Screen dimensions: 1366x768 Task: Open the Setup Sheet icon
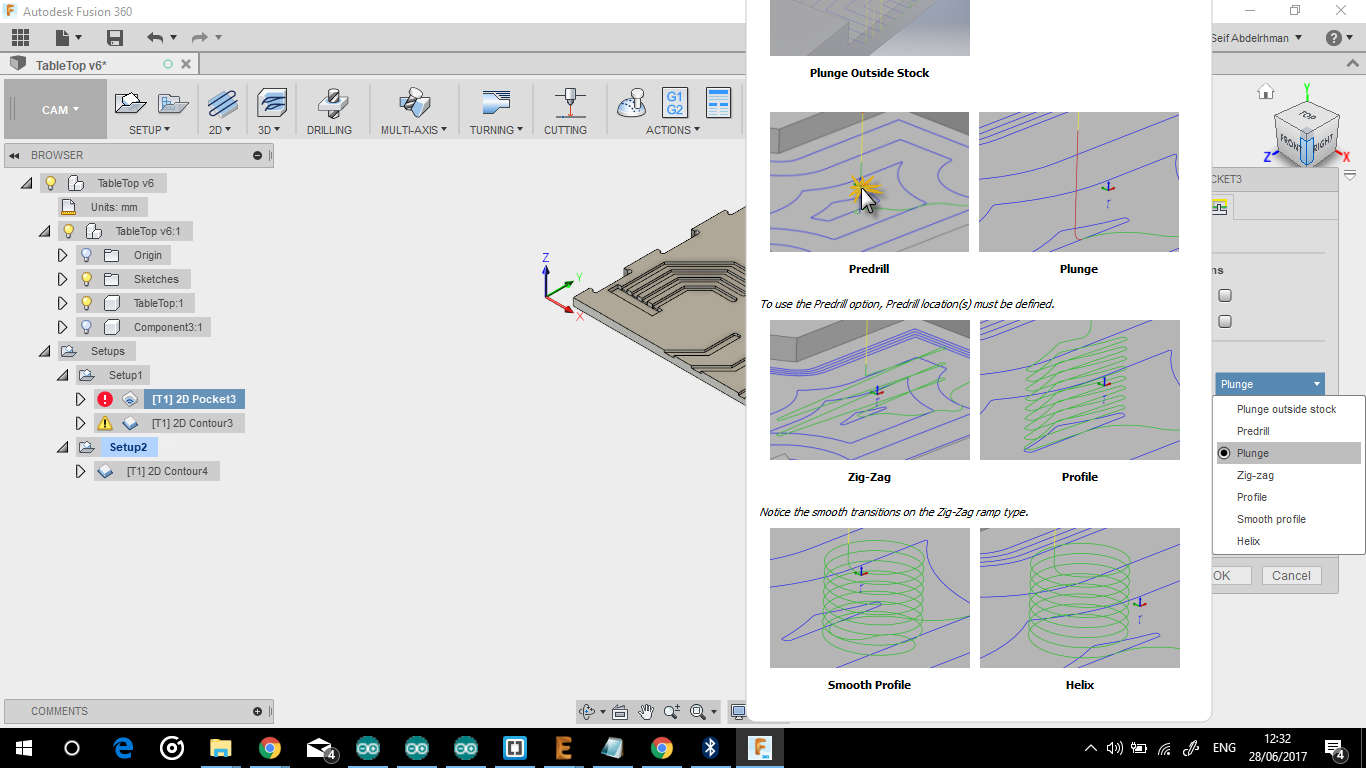(x=719, y=103)
